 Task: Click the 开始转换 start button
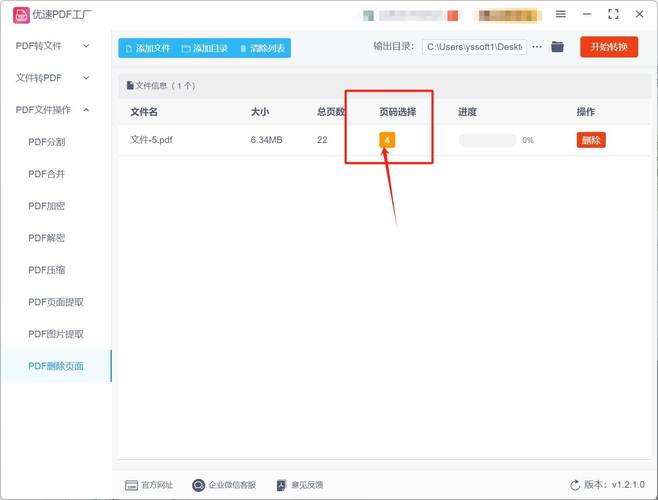pyautogui.click(x=609, y=47)
